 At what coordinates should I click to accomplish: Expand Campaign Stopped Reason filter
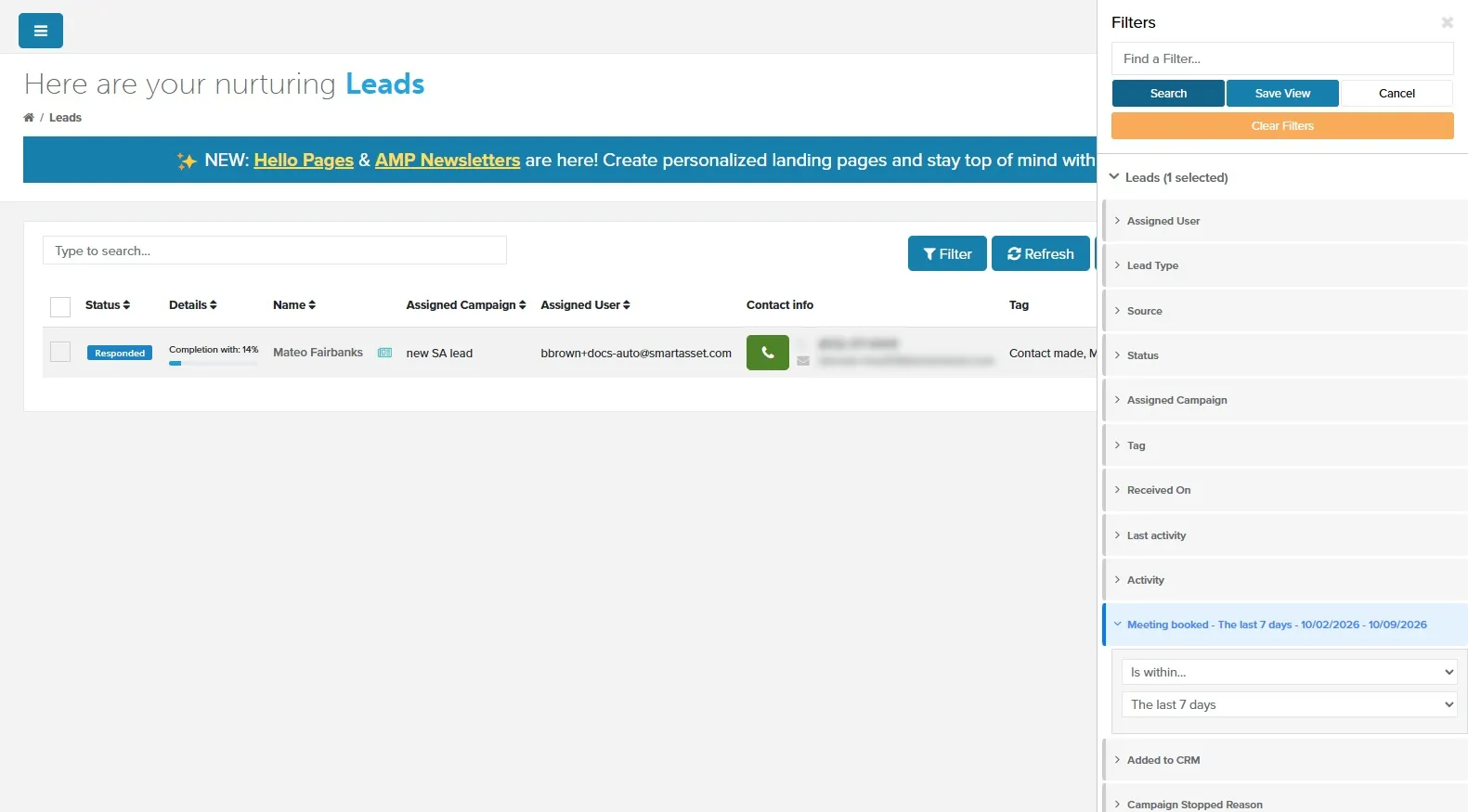1285,800
